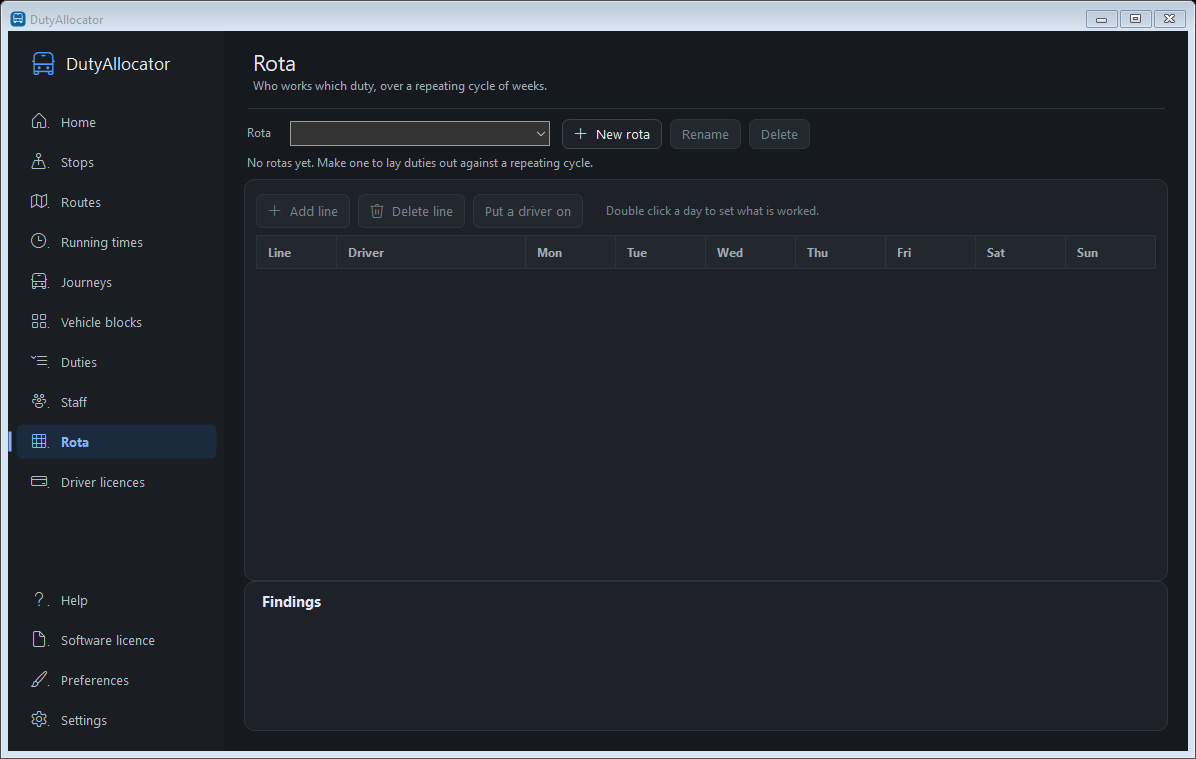Image resolution: width=1196 pixels, height=759 pixels.
Task: Click the DutyAllocator bus logo icon
Action: pyautogui.click(x=43, y=64)
